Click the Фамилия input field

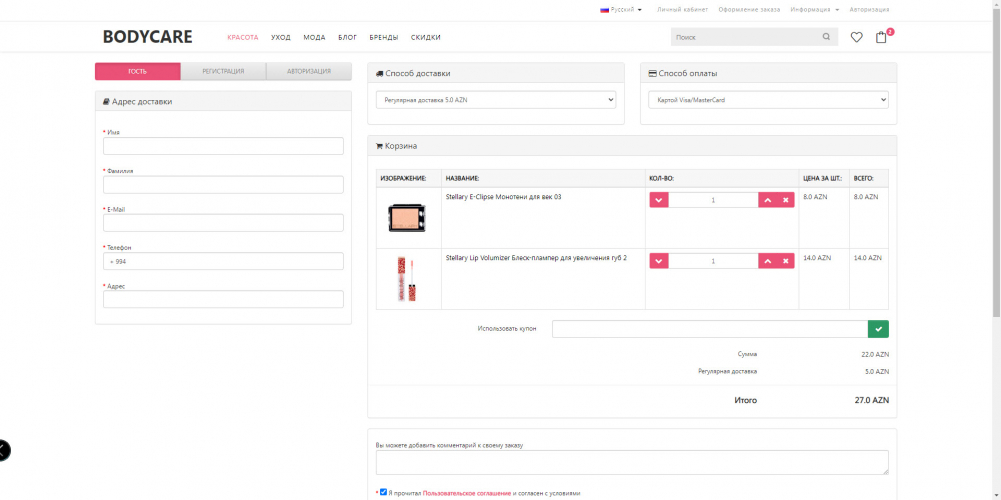click(223, 185)
